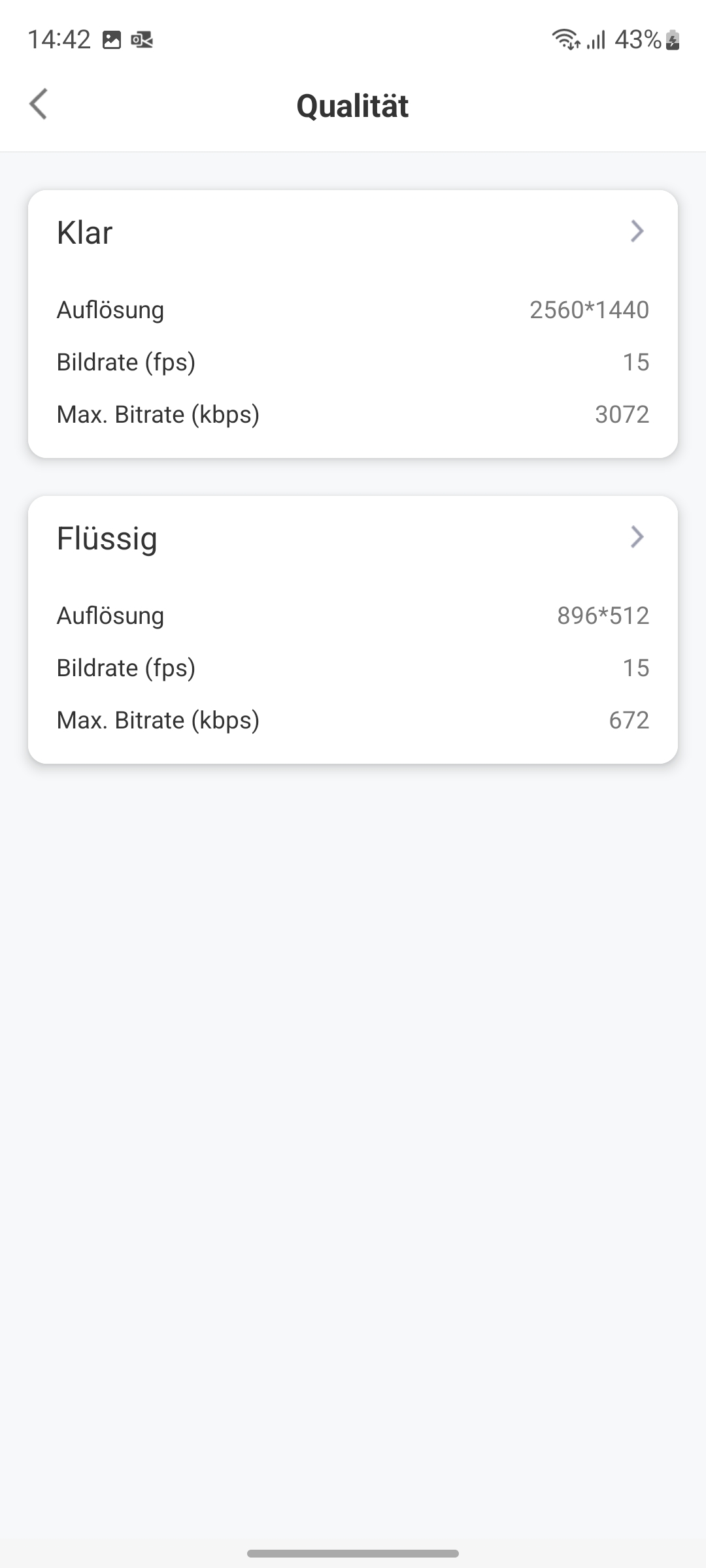Image resolution: width=706 pixels, height=1568 pixels.
Task: Tap the 2560*1440 resolution value
Action: click(589, 310)
